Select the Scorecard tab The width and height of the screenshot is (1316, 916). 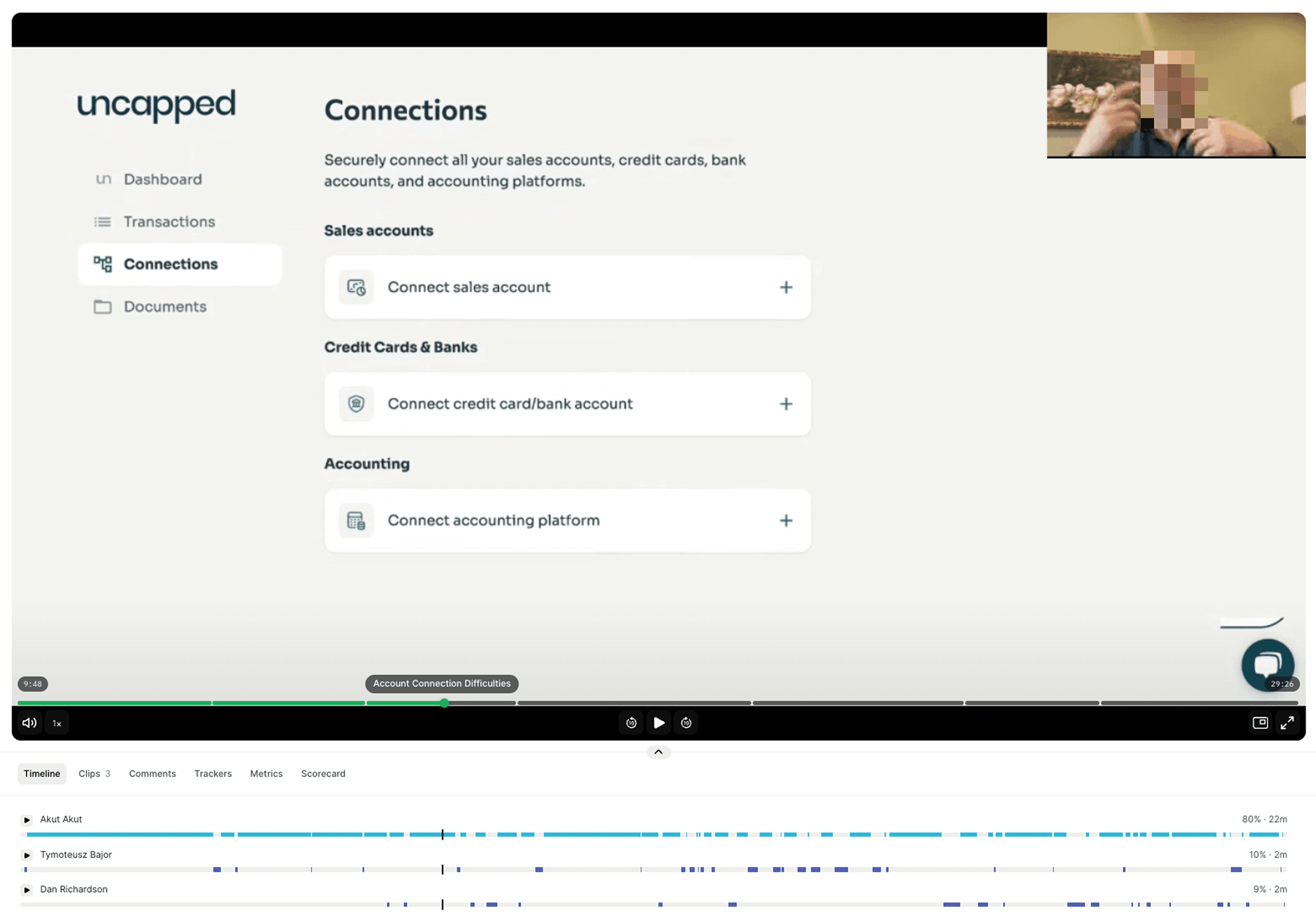point(323,773)
